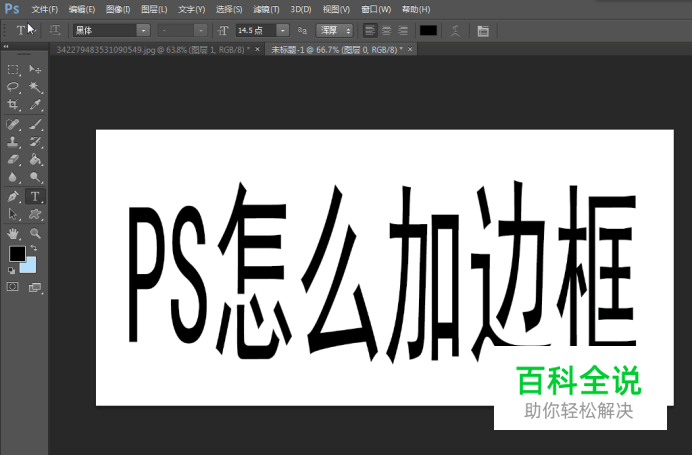Viewport: 692px width, 455px height.
Task: Select the Zoom tool
Action: click(x=35, y=233)
